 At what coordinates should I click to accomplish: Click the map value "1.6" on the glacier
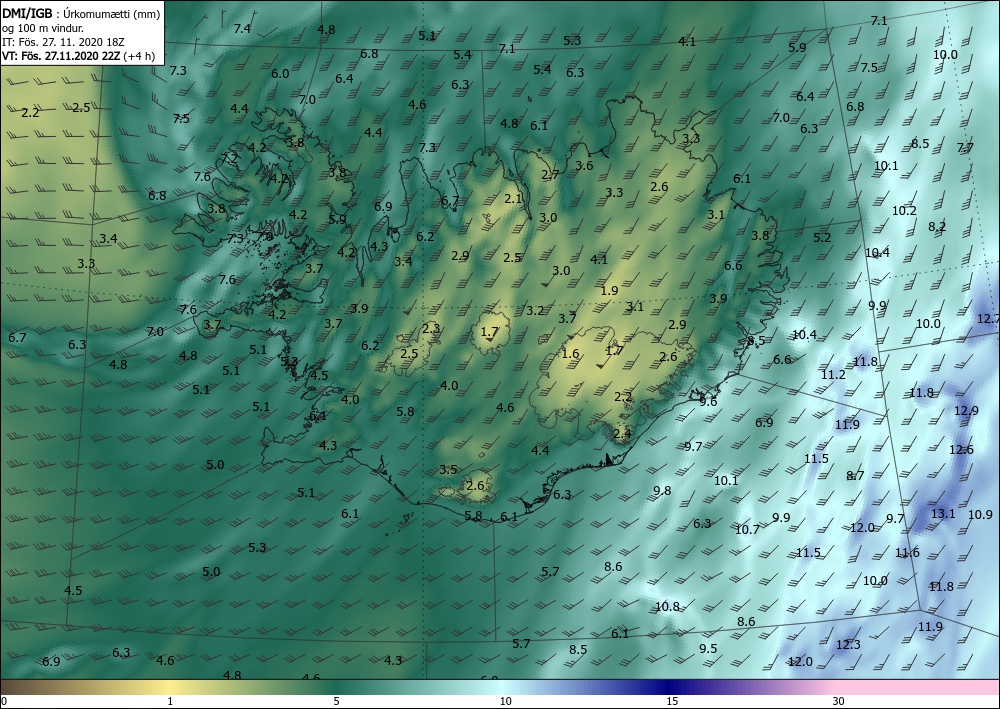click(570, 353)
